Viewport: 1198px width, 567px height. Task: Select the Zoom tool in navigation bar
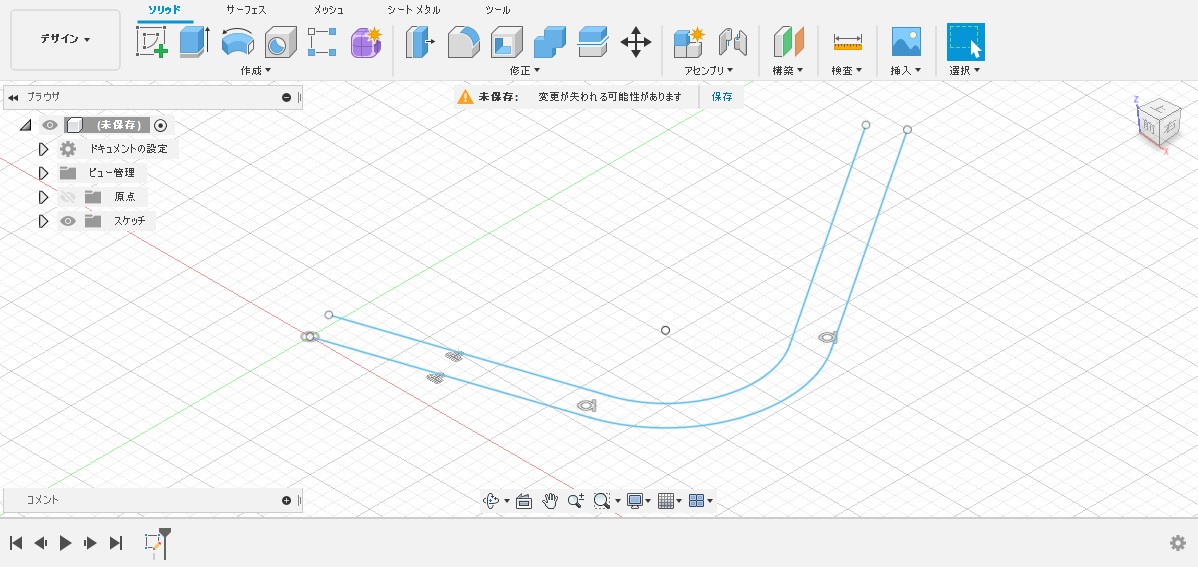[576, 501]
